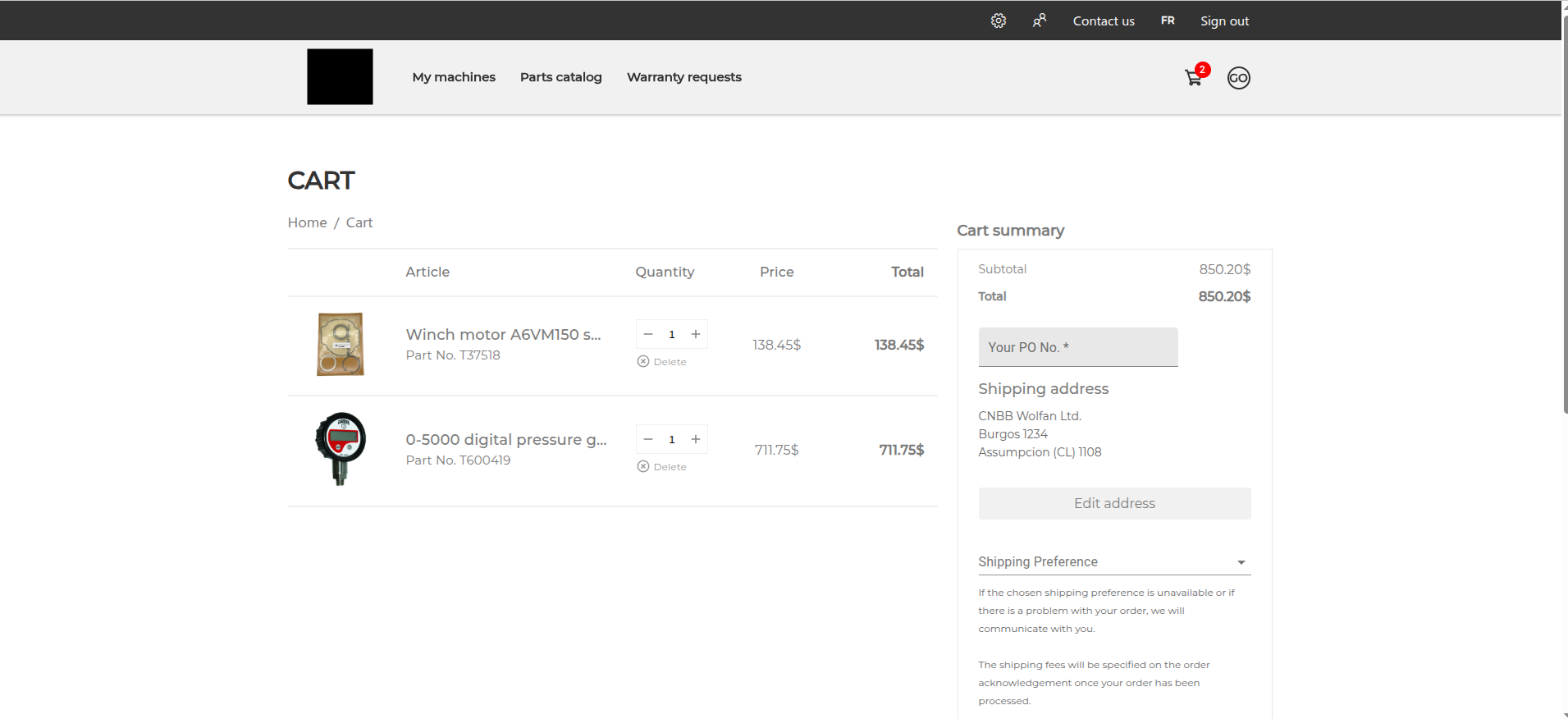Expand the Shipping Preference dropdown
Viewport: 1568px width, 719px height.
click(1114, 561)
